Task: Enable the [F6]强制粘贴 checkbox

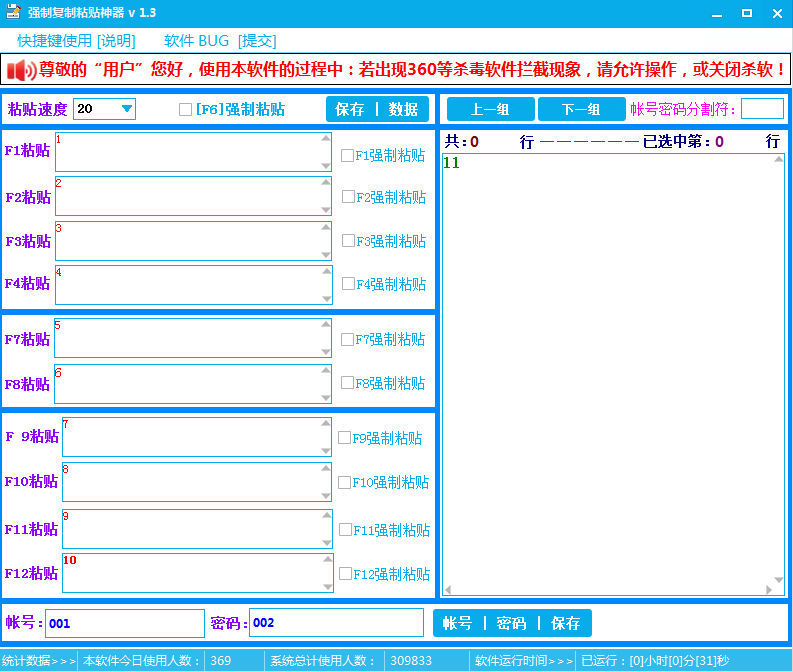Action: (185, 110)
